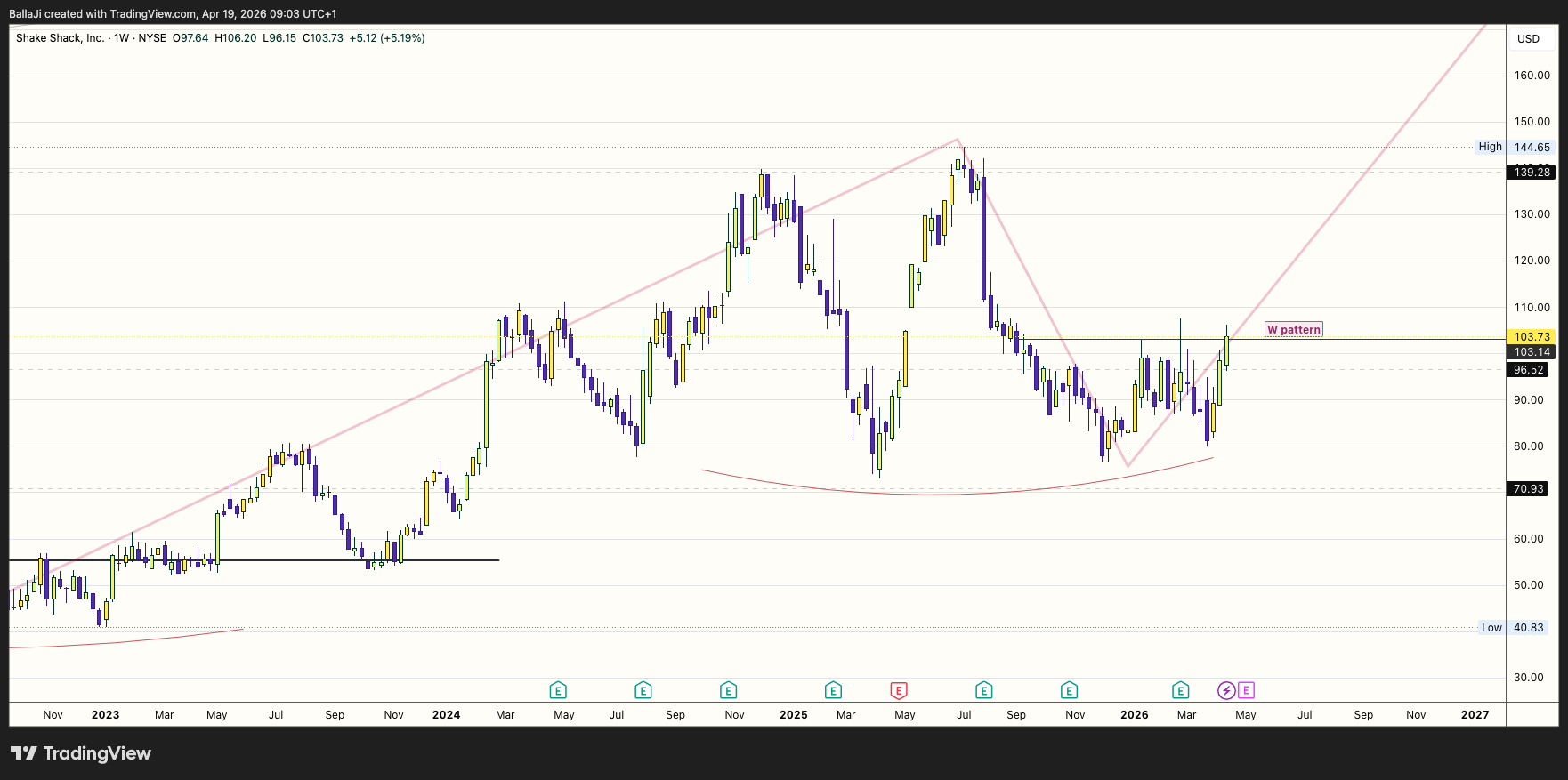Screen dimensions: 1568x780
Task: Click the close value C103.73
Action: coord(323,38)
